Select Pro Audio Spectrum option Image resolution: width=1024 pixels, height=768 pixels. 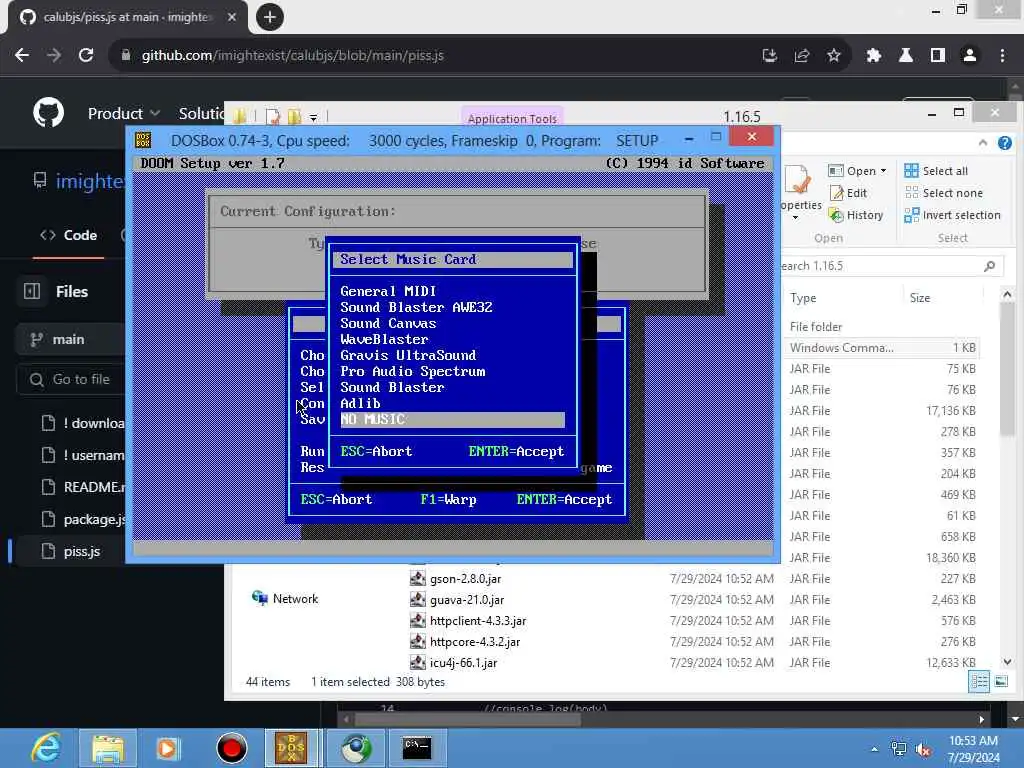click(x=413, y=371)
